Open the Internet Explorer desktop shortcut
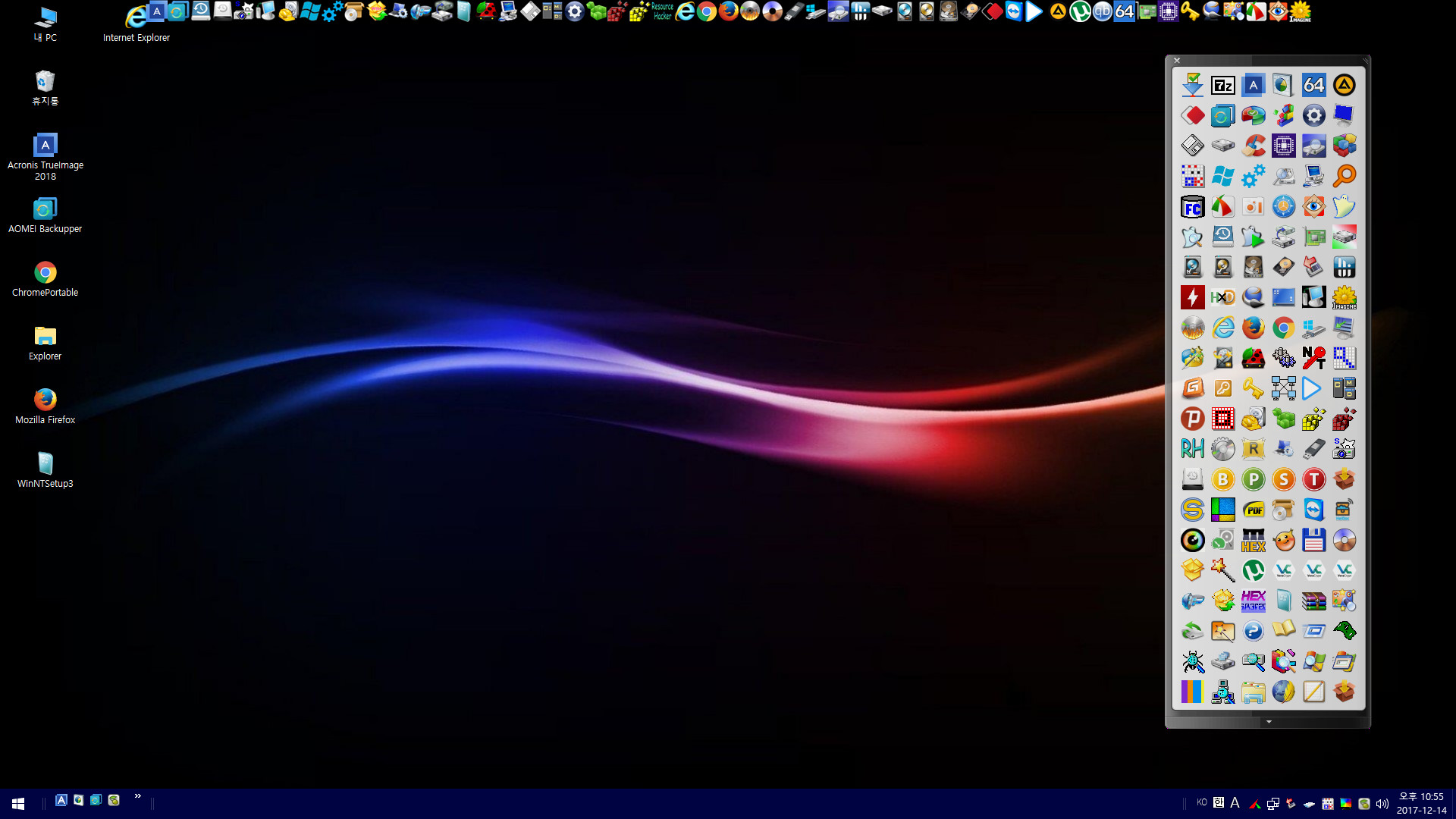The width and height of the screenshot is (1456, 819). [x=136, y=24]
